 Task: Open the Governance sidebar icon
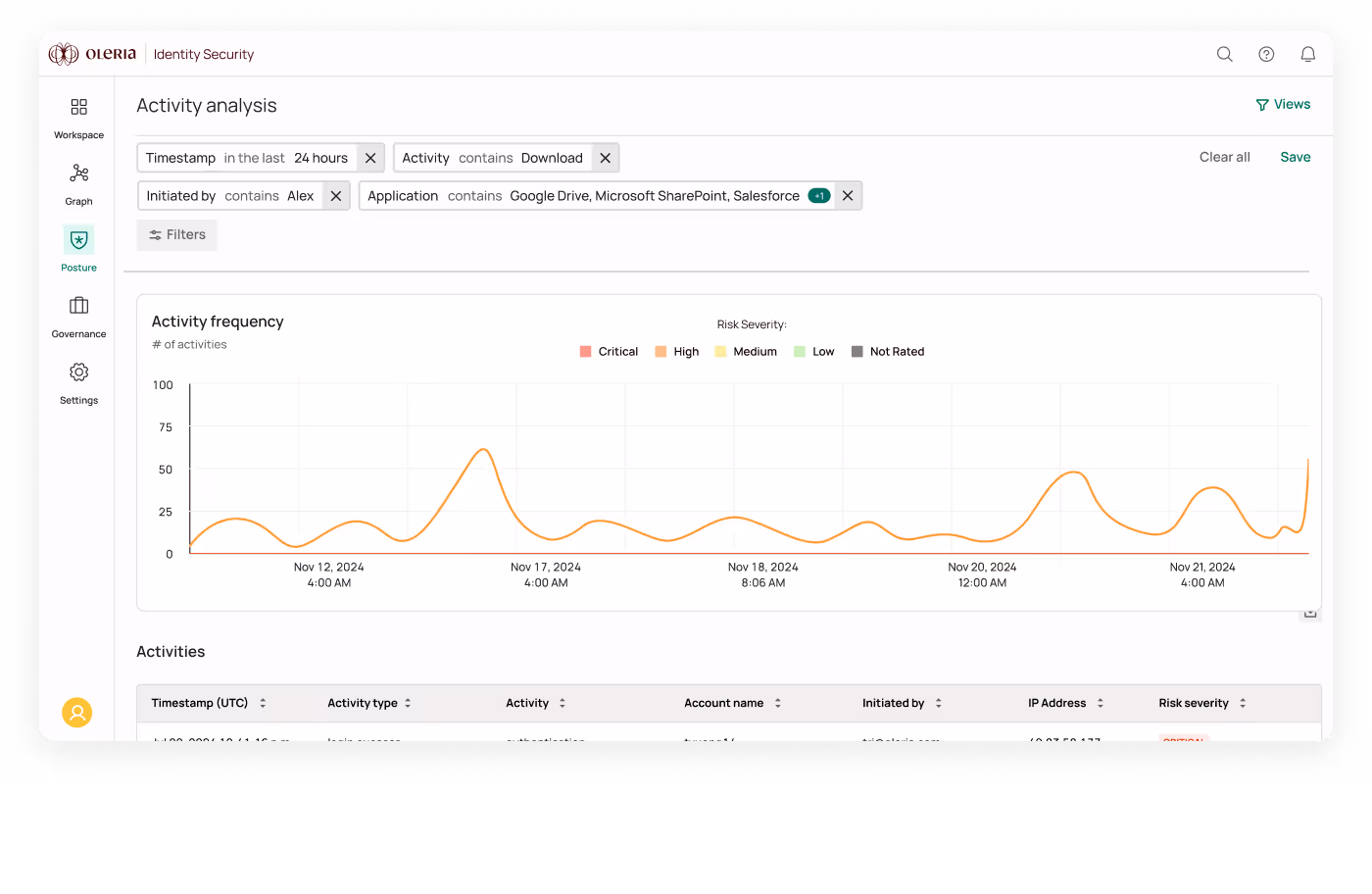(78, 306)
